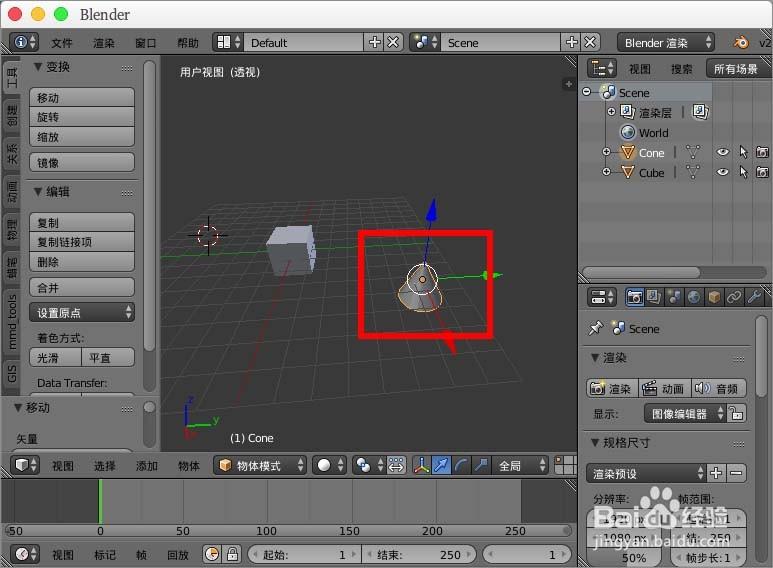The width and height of the screenshot is (773, 568).
Task: Set shading to 平直
Action: (x=108, y=357)
